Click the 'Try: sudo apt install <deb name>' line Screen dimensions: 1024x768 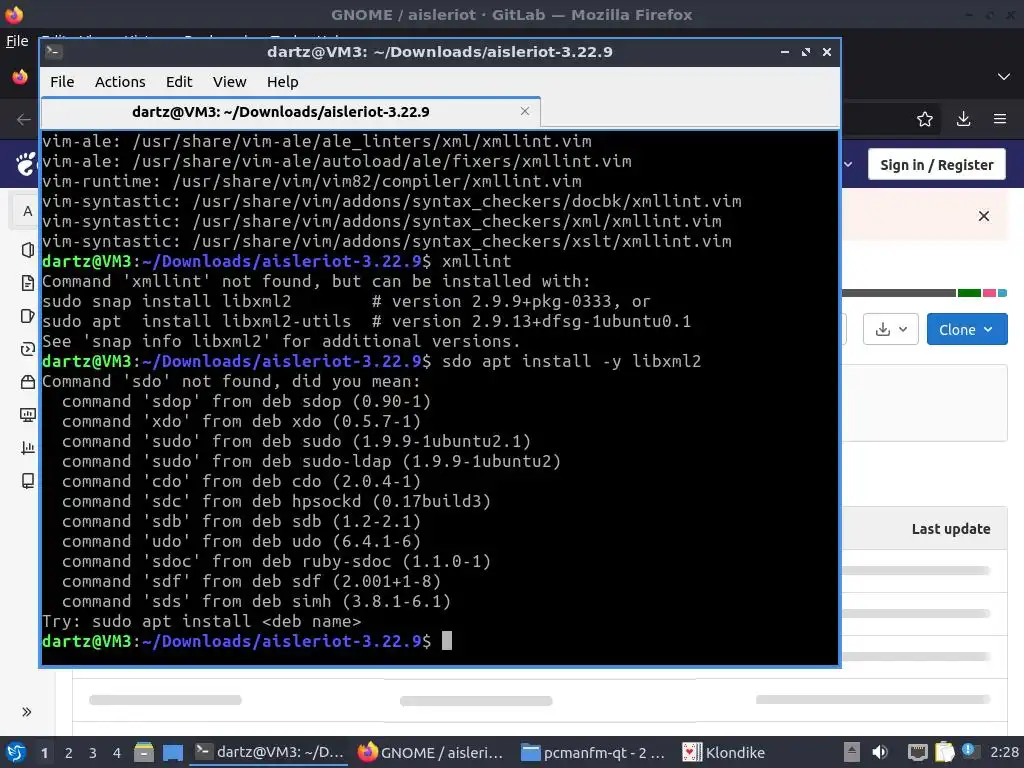[x=201, y=621]
